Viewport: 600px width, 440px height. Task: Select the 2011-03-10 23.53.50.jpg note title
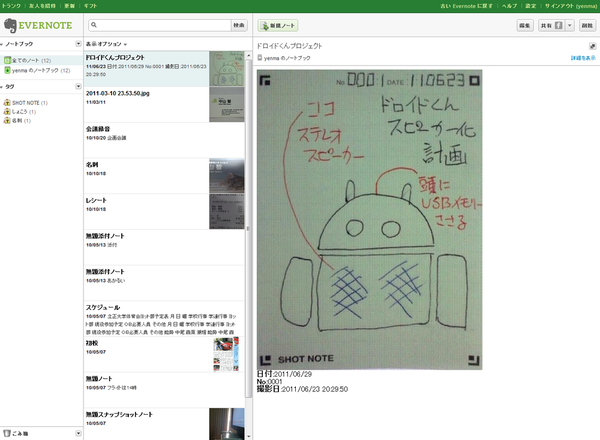click(117, 93)
